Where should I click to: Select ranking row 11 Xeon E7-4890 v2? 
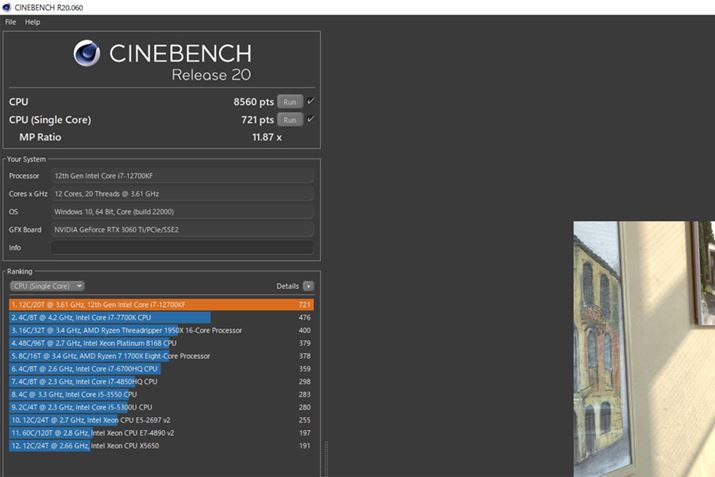point(161,433)
